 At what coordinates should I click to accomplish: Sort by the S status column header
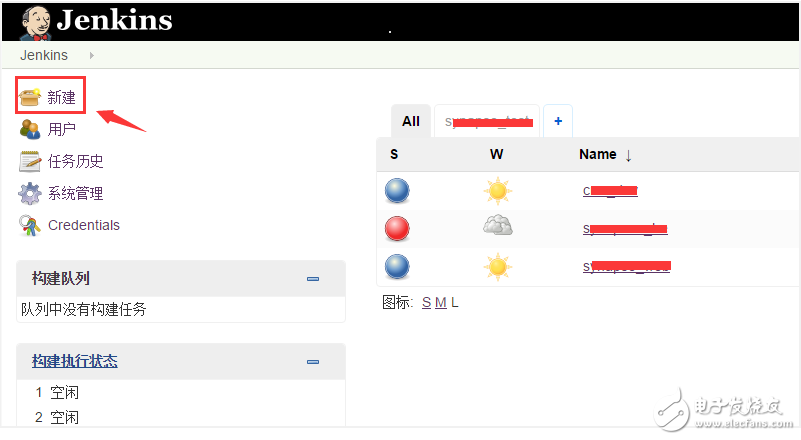tap(394, 154)
